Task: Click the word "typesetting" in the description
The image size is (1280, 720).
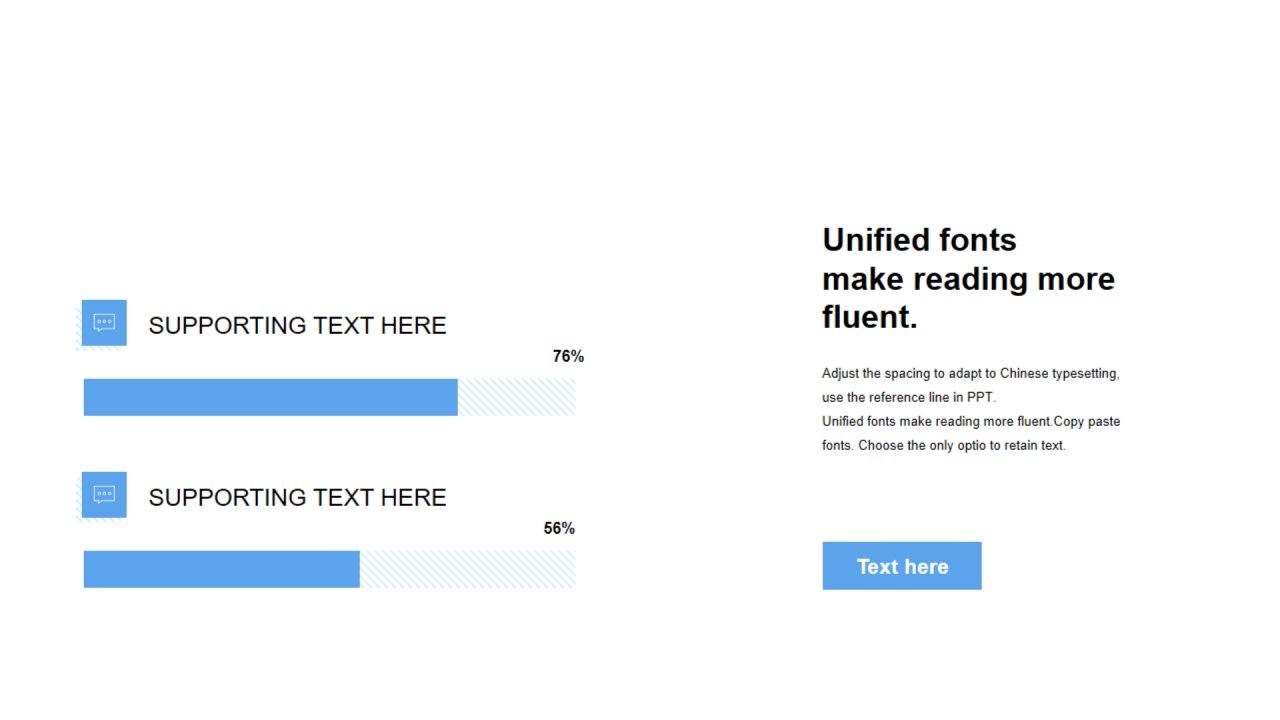Action: click(x=1085, y=374)
